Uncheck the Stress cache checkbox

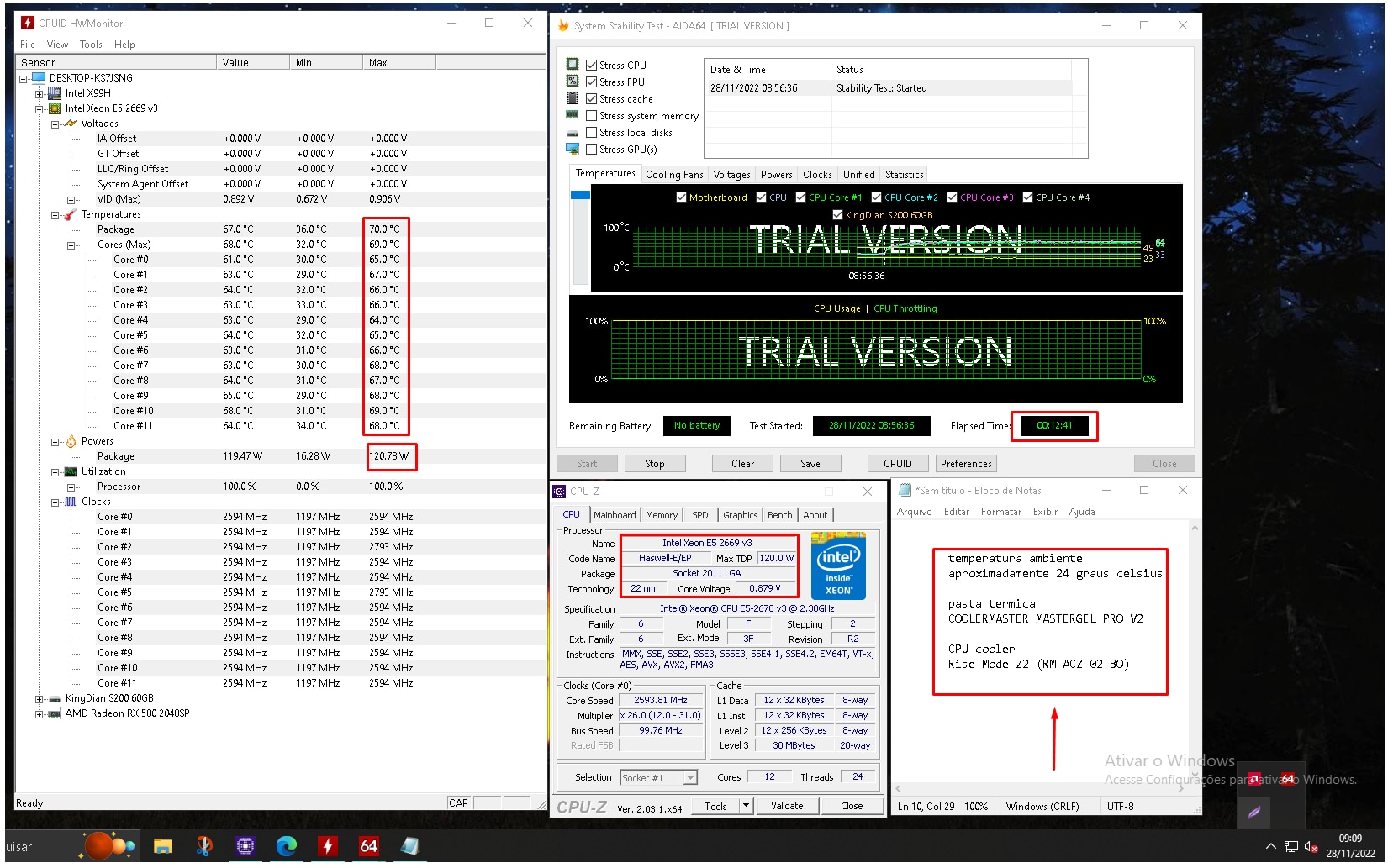click(x=591, y=98)
